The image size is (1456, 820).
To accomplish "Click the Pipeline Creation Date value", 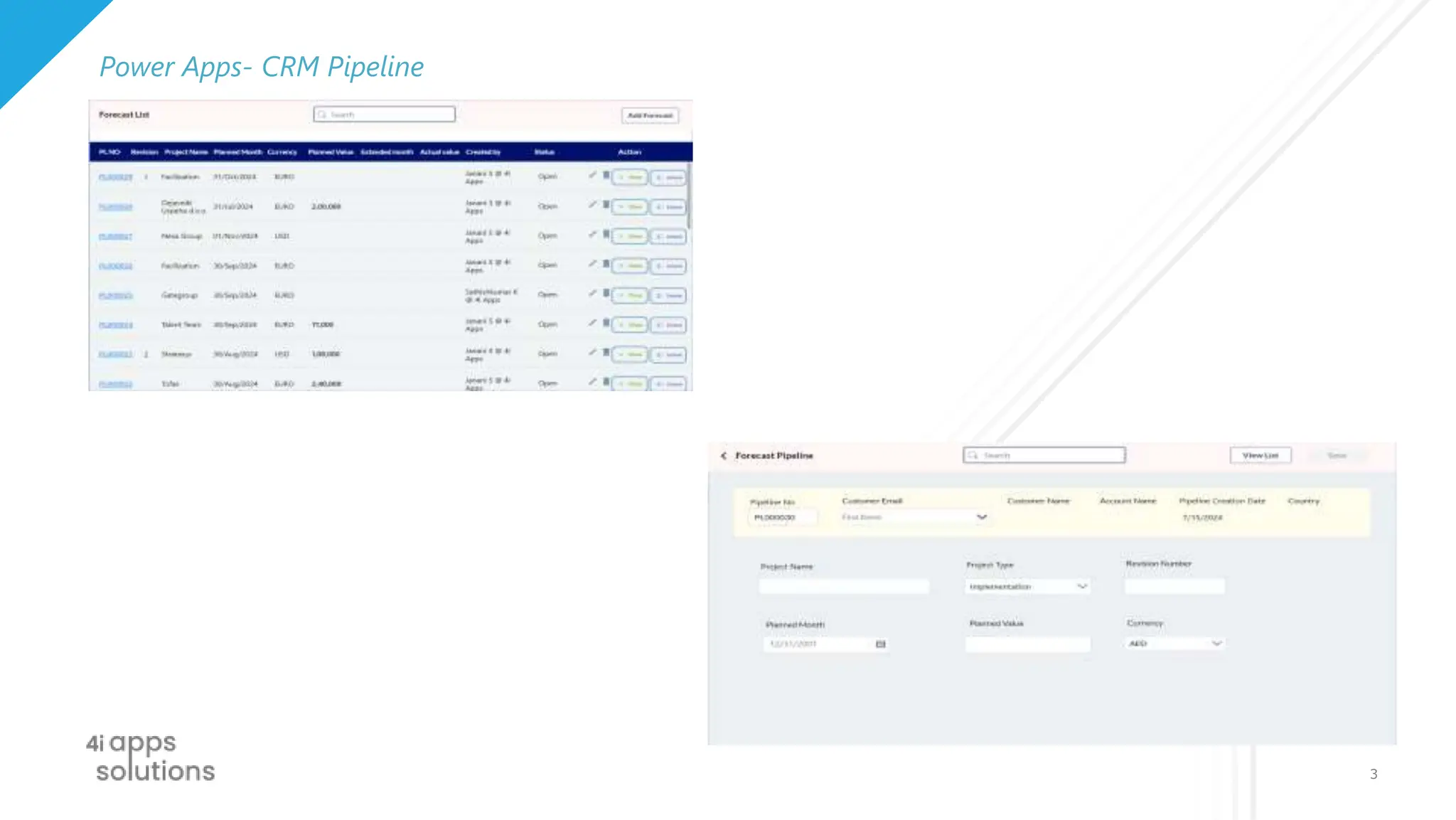I will (1202, 518).
